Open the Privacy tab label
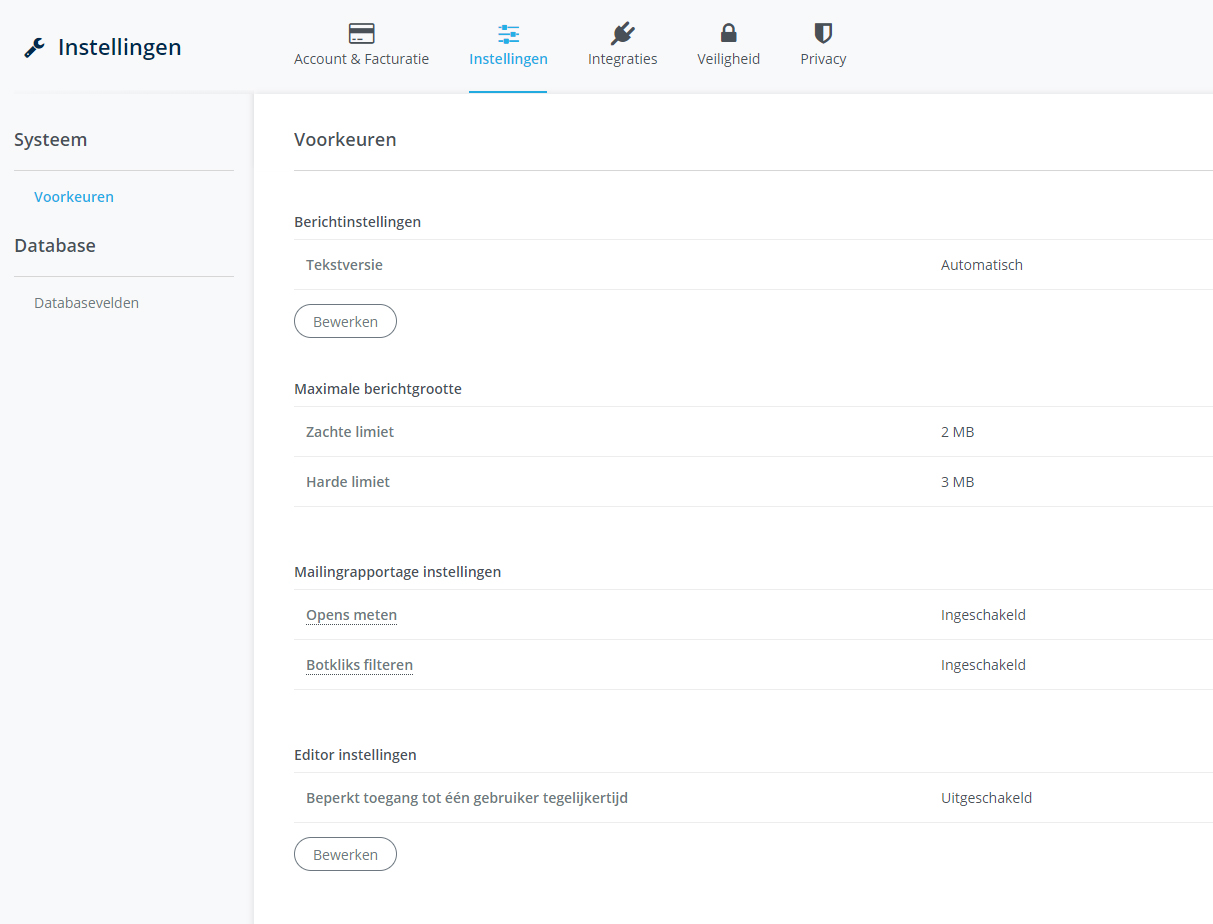 823,59
